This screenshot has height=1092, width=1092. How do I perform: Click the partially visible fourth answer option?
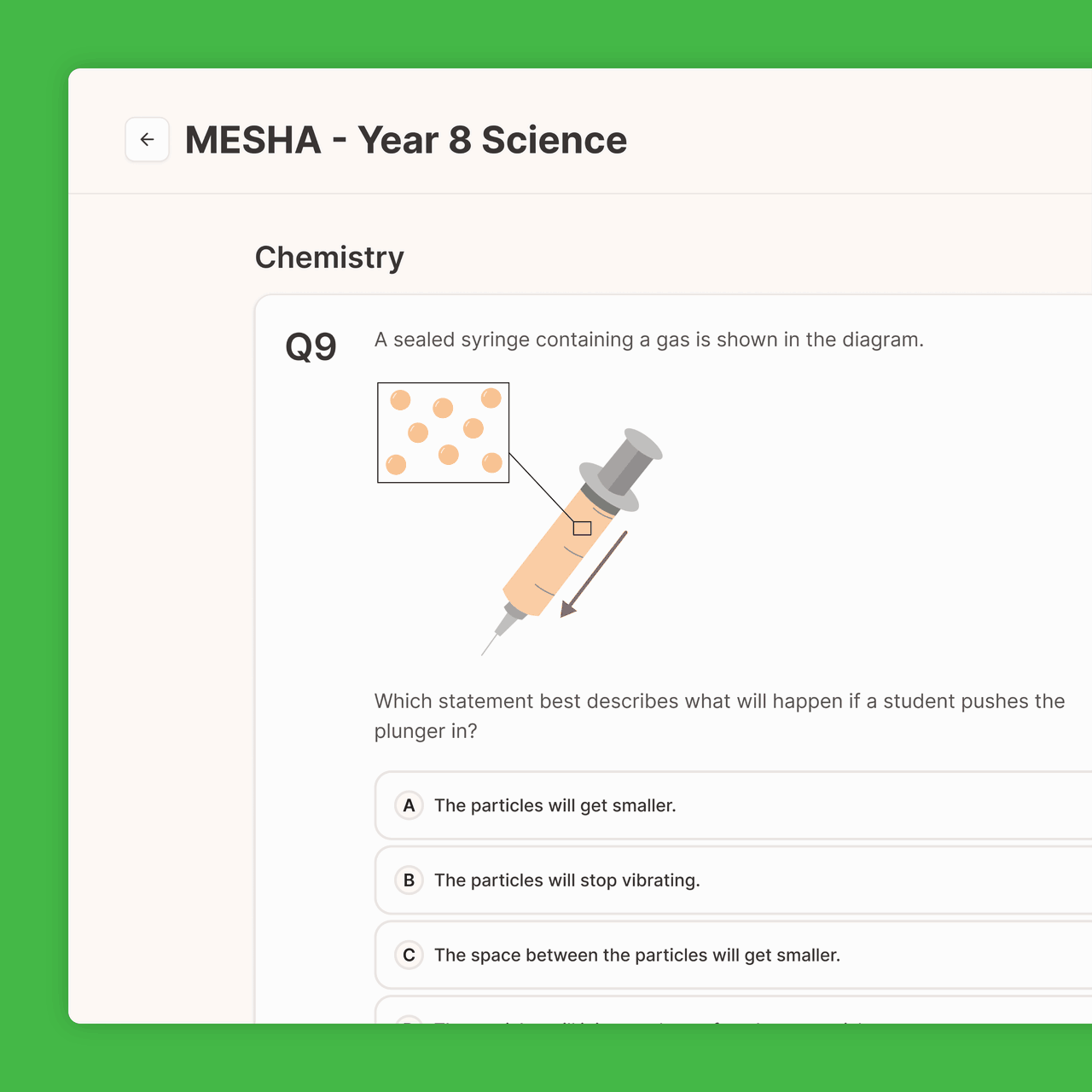(x=734, y=1010)
